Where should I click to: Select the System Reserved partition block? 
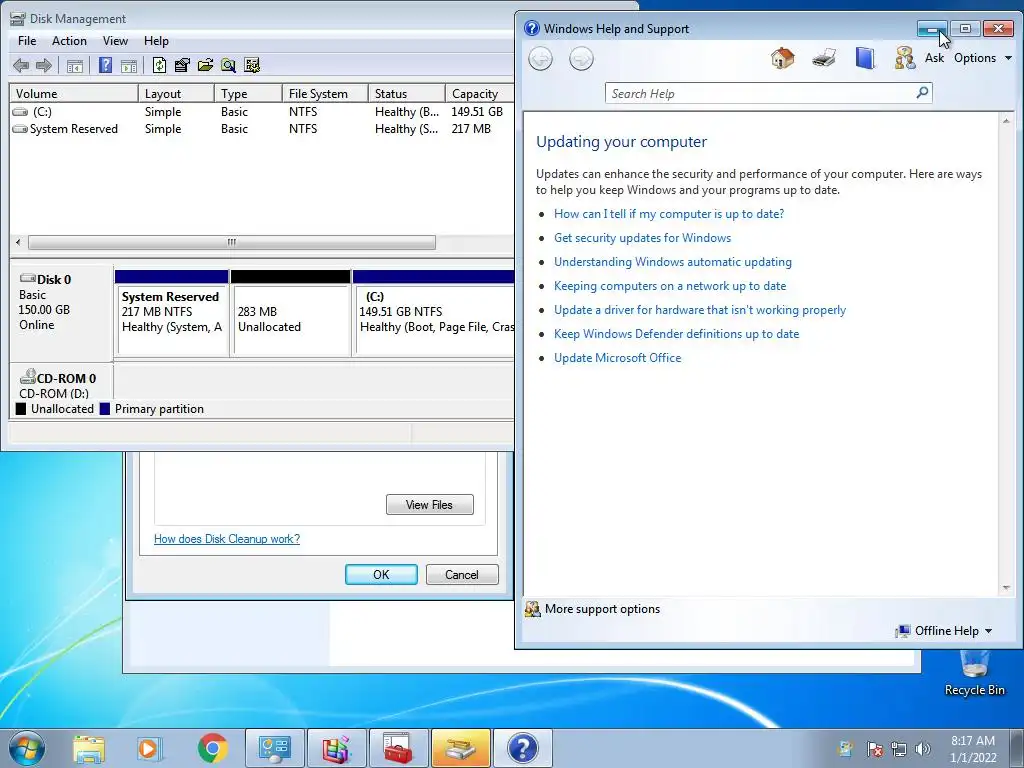pyautogui.click(x=171, y=313)
